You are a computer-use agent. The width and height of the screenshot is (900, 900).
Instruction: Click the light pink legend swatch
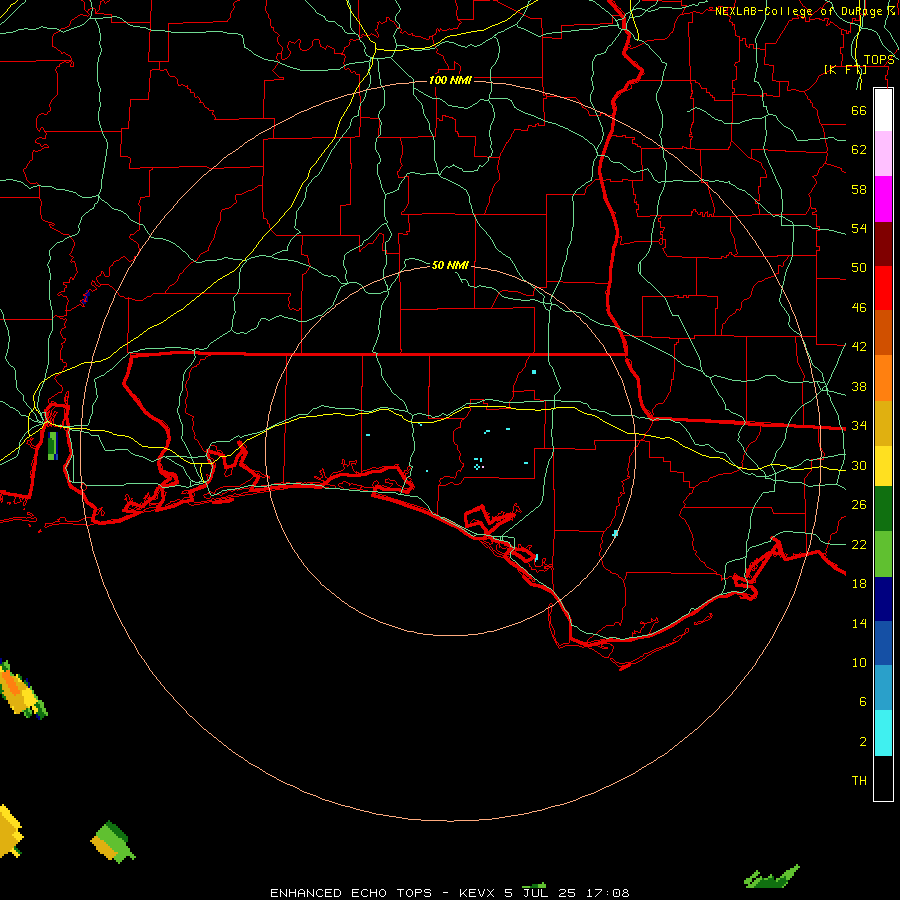(883, 154)
